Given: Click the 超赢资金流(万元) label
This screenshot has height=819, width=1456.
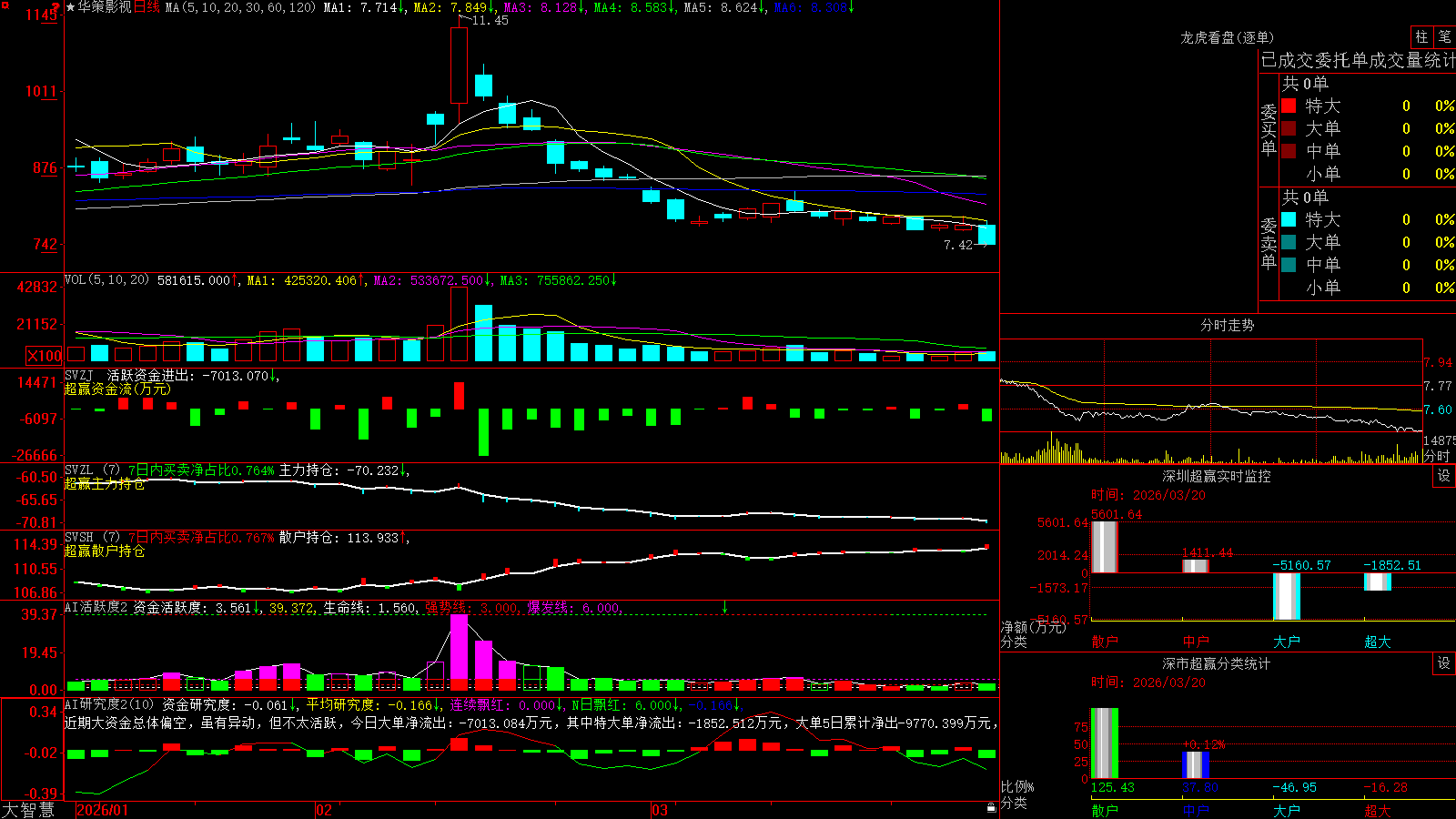Looking at the screenshot, I should [117, 389].
